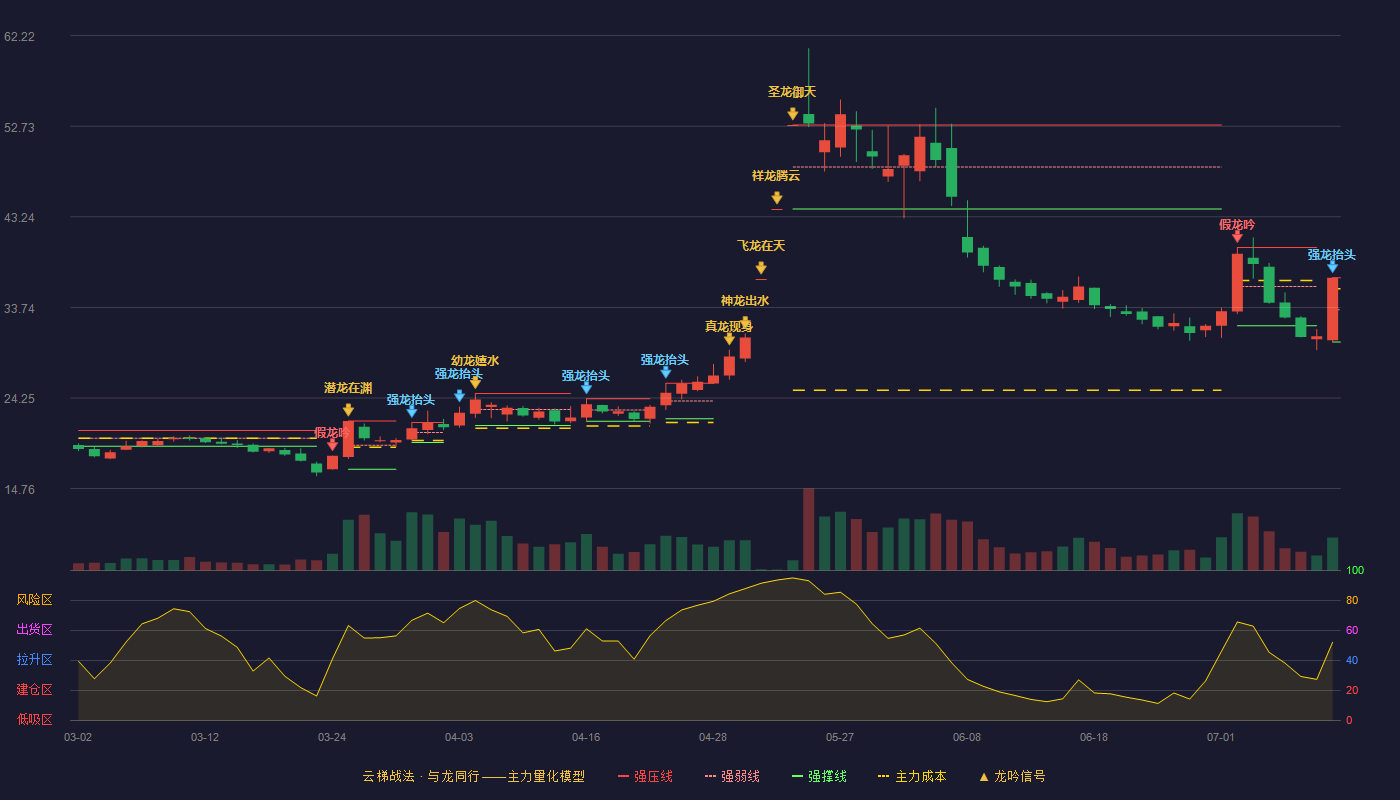The width and height of the screenshot is (1400, 800).
Task: Click the 强龙抬头 arrow above the 04-28 candles
Action: click(665, 372)
